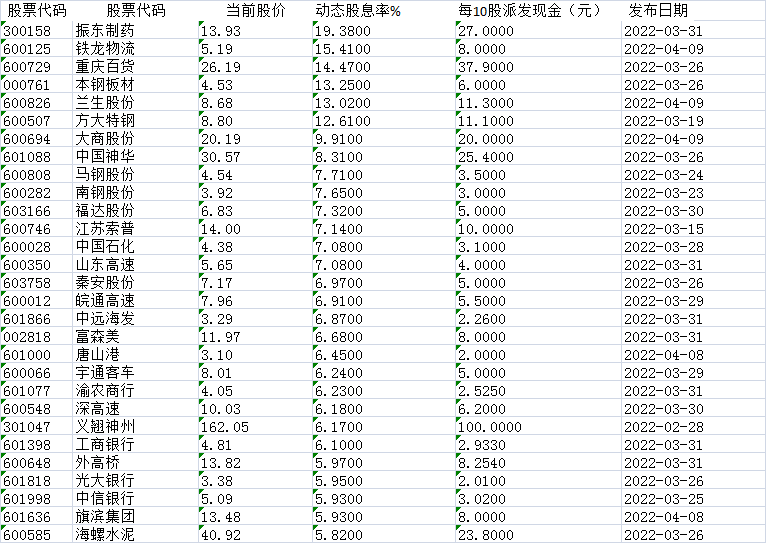Click stock code 000761
Image resolution: width=766 pixels, height=543 pixels.
(27, 85)
